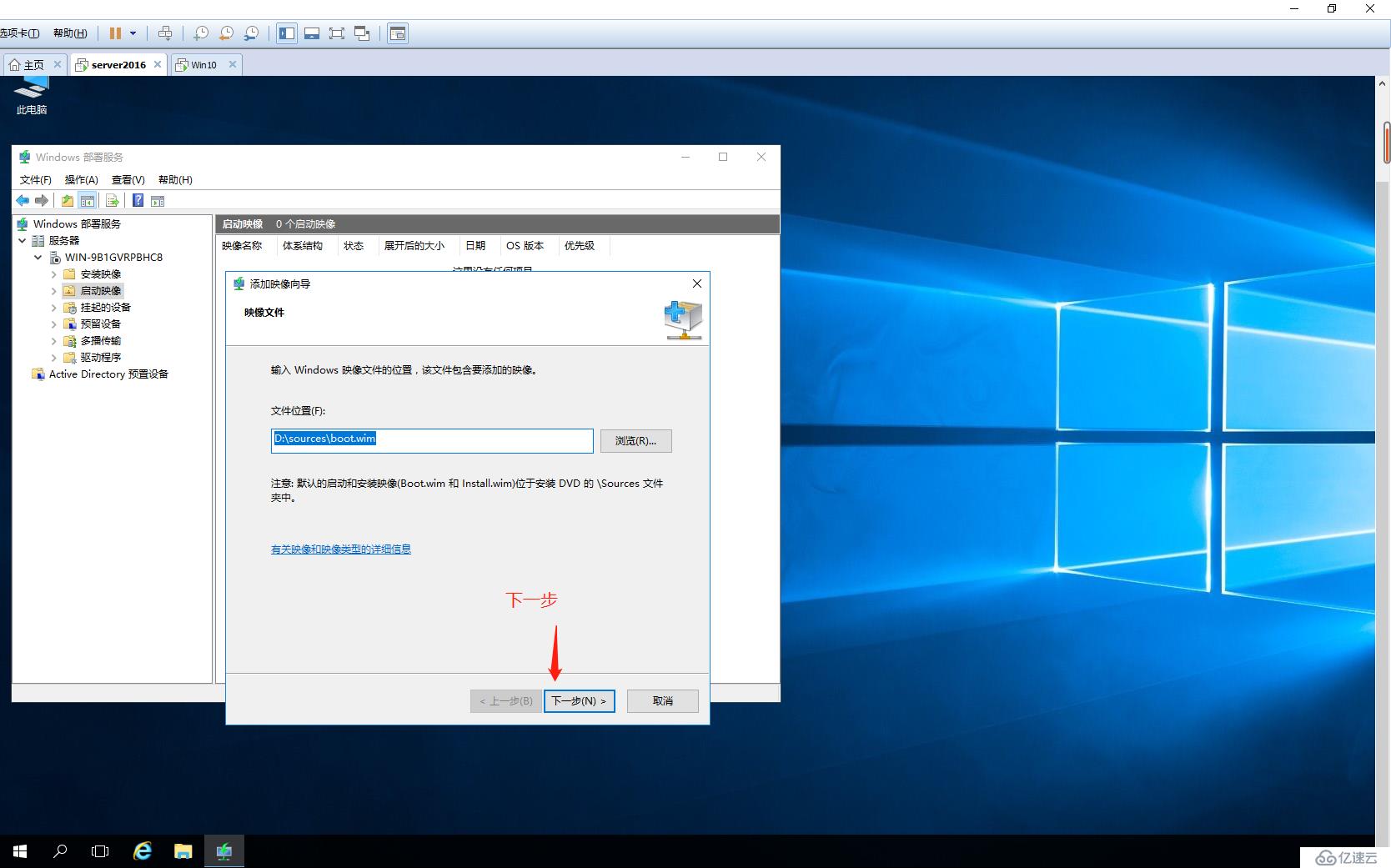Screen dimensions: 1391x868
Task: Expand the 安装映像 tree node
Action: [54, 273]
